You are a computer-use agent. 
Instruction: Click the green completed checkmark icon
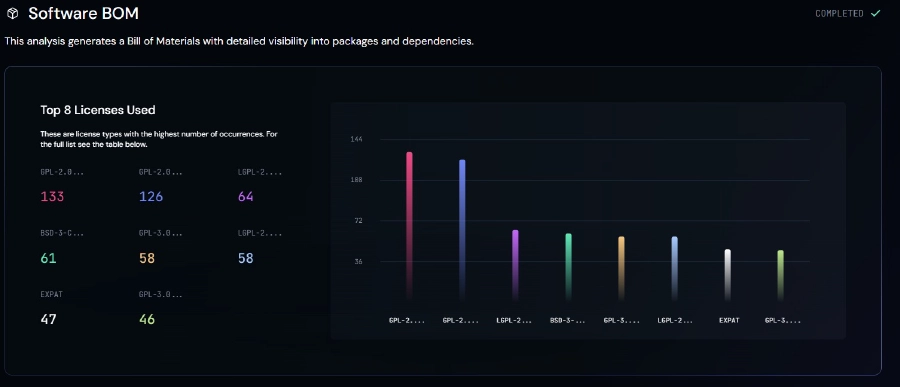point(875,13)
